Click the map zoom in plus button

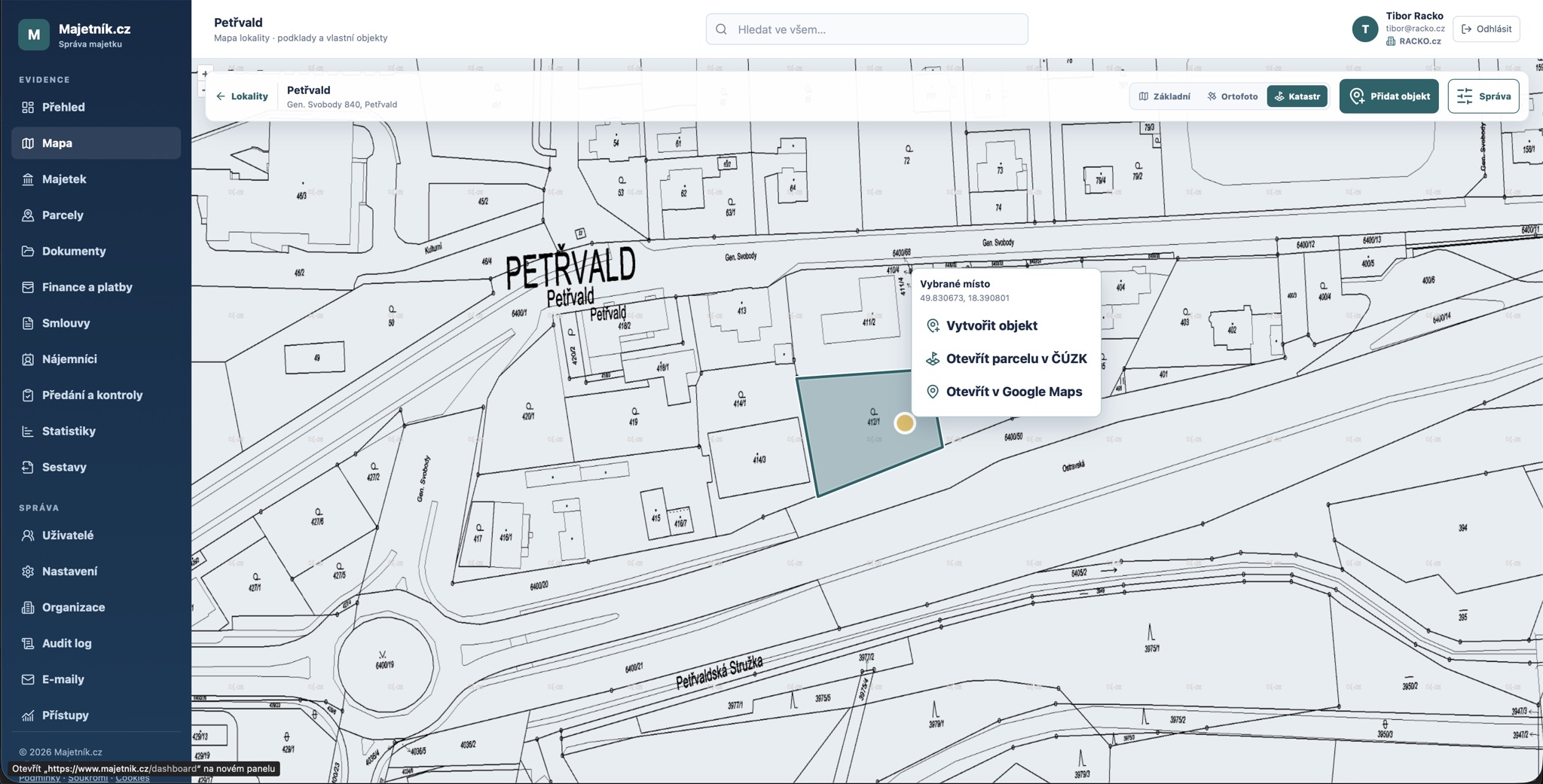click(x=204, y=74)
